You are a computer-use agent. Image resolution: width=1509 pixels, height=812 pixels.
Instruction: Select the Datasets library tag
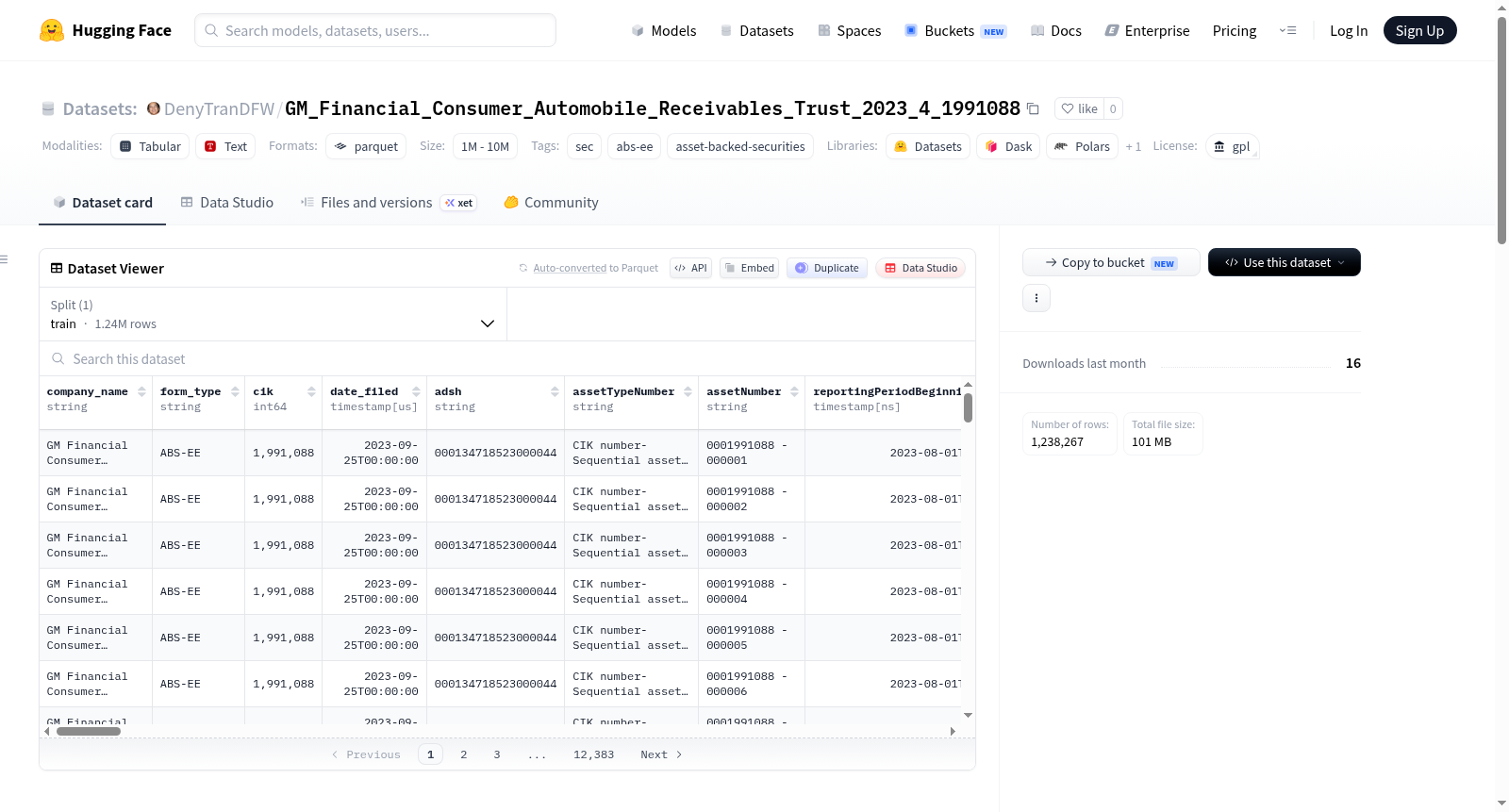tap(928, 146)
